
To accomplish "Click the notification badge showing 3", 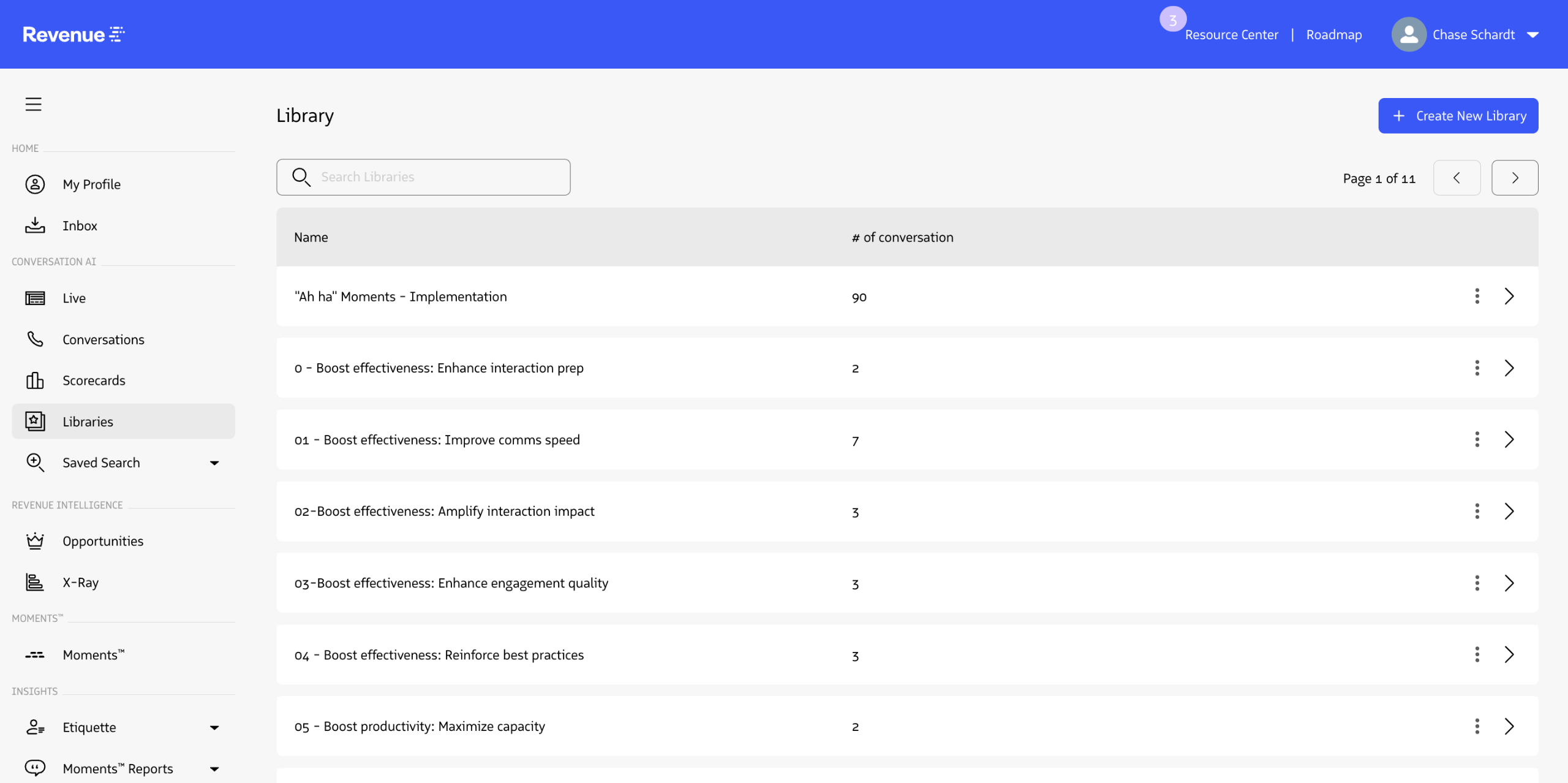I will pyautogui.click(x=1172, y=20).
